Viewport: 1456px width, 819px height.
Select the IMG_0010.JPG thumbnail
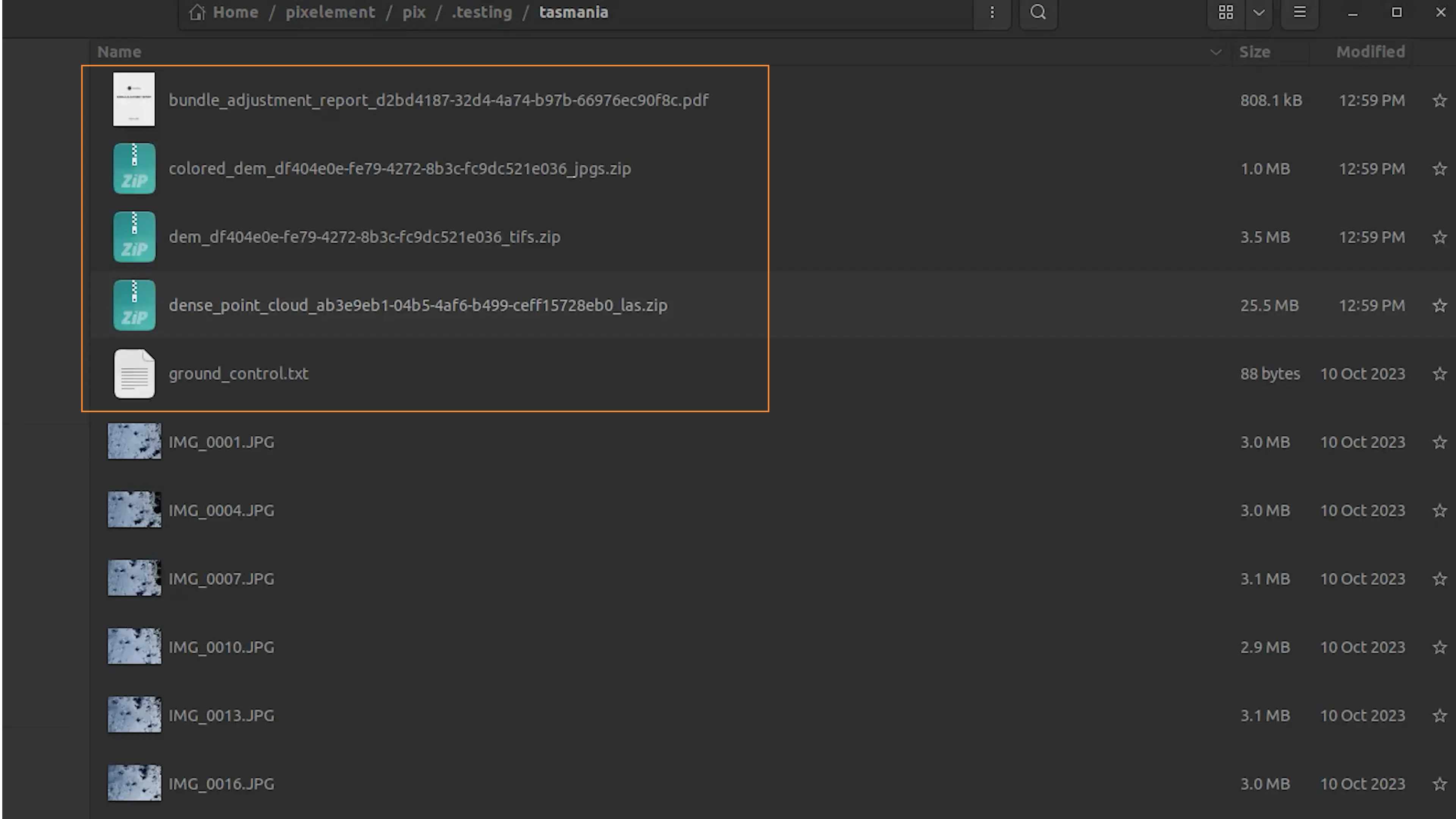point(134,646)
